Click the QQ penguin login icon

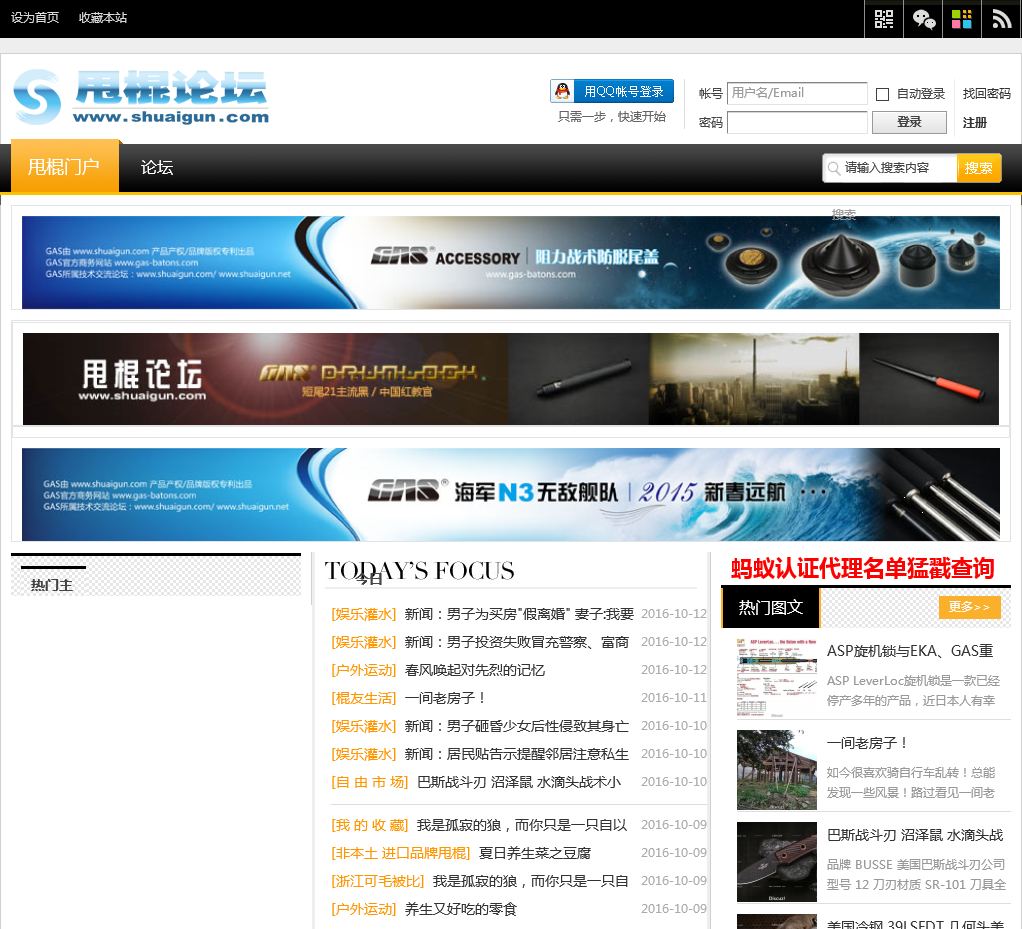tap(562, 91)
